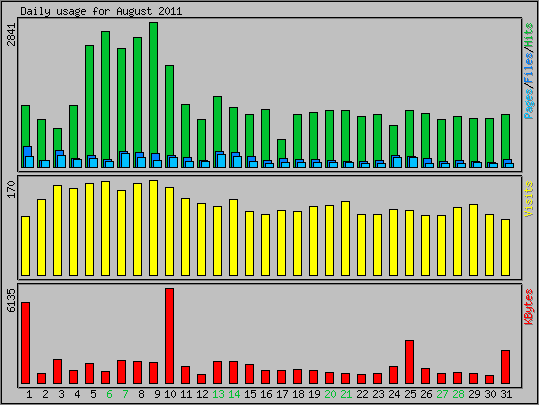The image size is (539, 405).
Task: Click the red KBytes bar for day 24
Action: (x=394, y=375)
